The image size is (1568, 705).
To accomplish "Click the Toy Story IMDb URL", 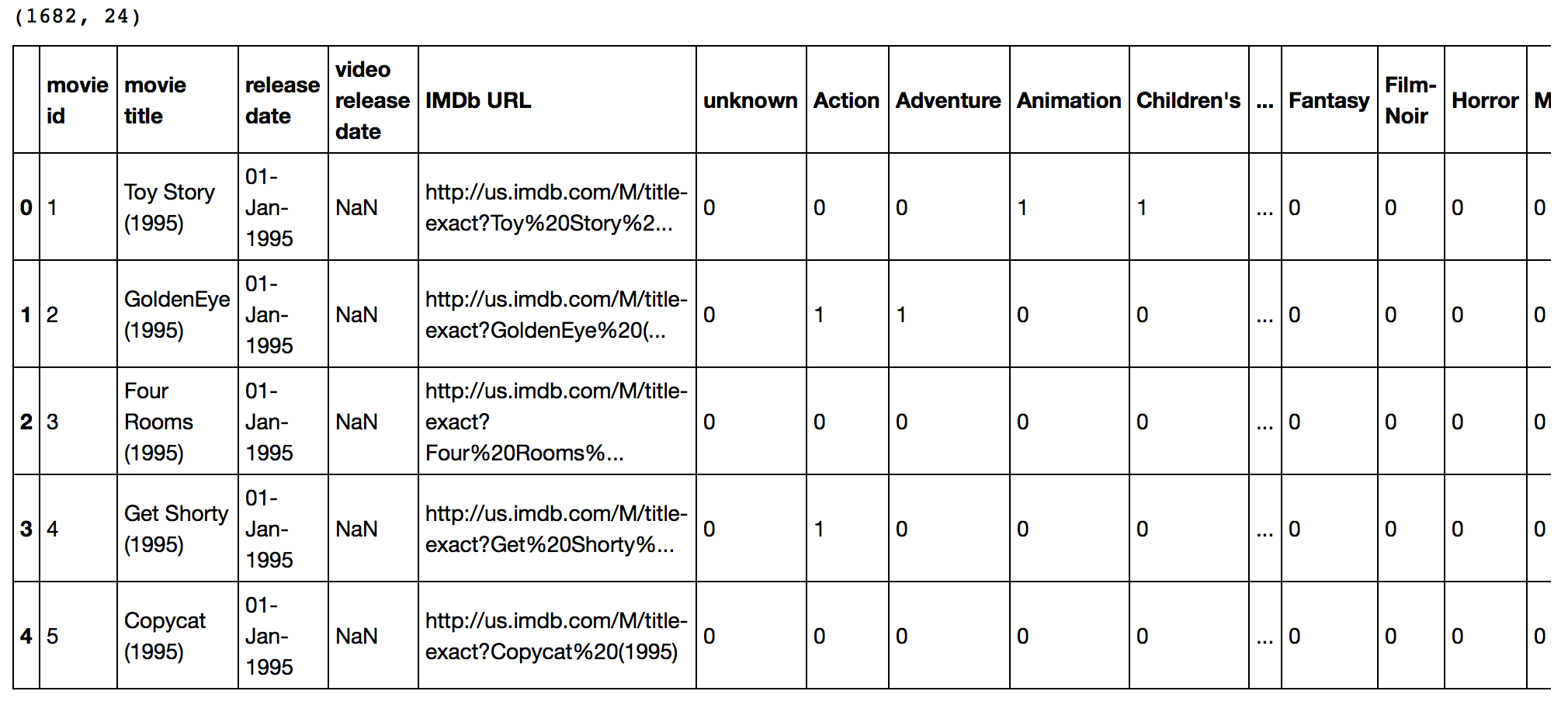I will pyautogui.click(x=556, y=207).
